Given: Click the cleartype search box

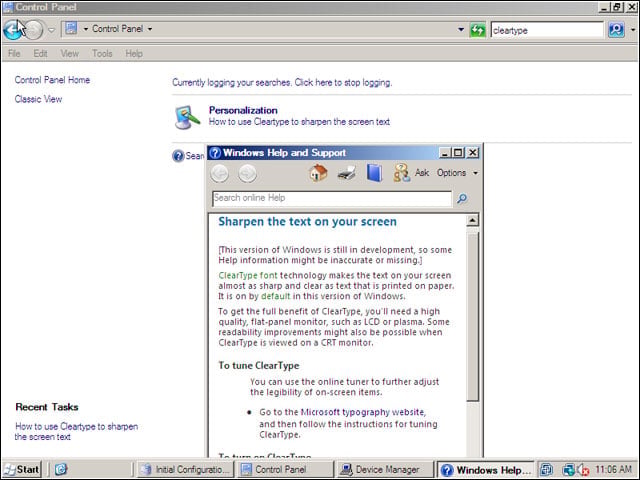Looking at the screenshot, I should tap(546, 30).
